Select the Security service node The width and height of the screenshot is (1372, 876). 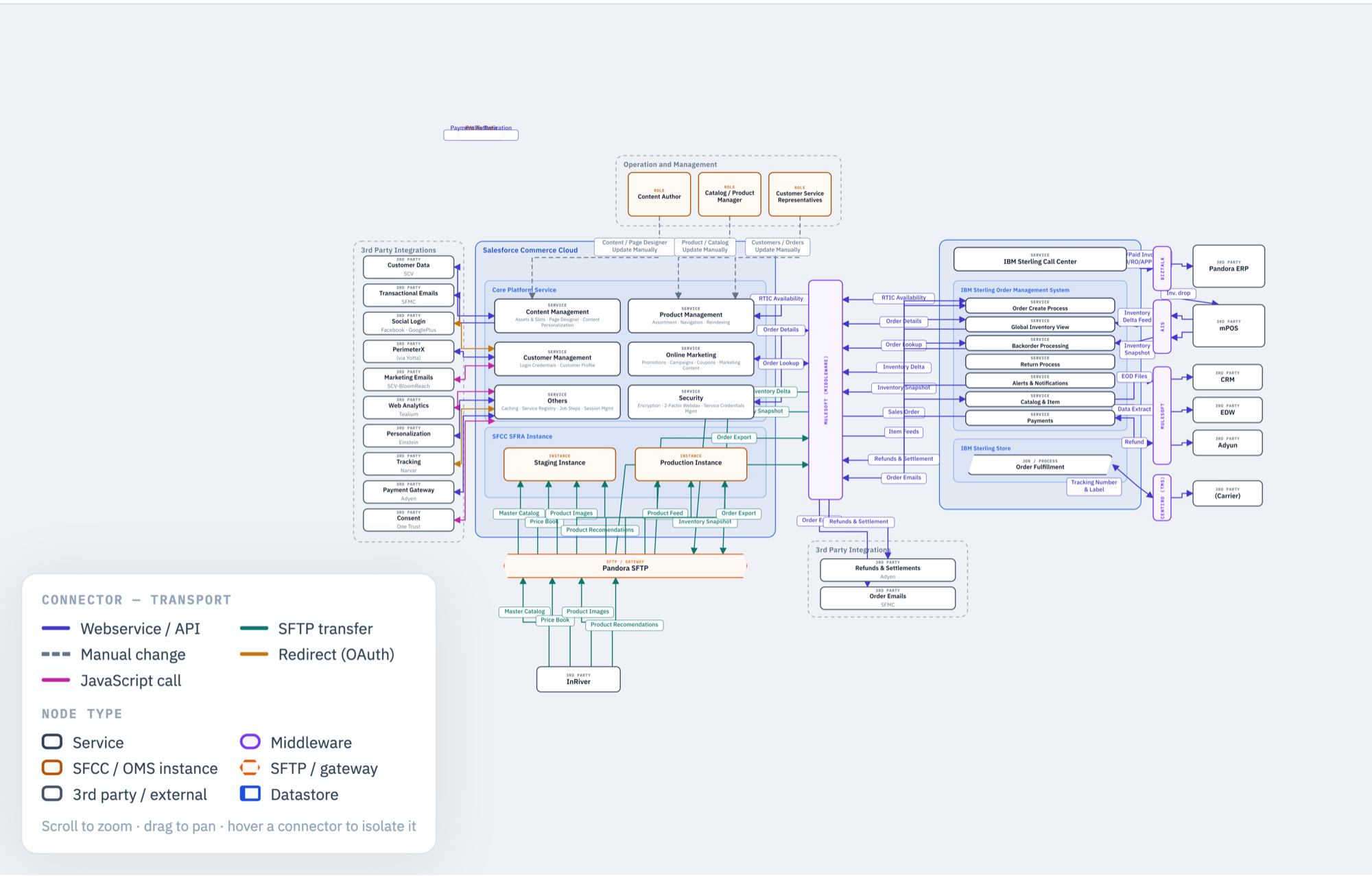pyautogui.click(x=691, y=402)
